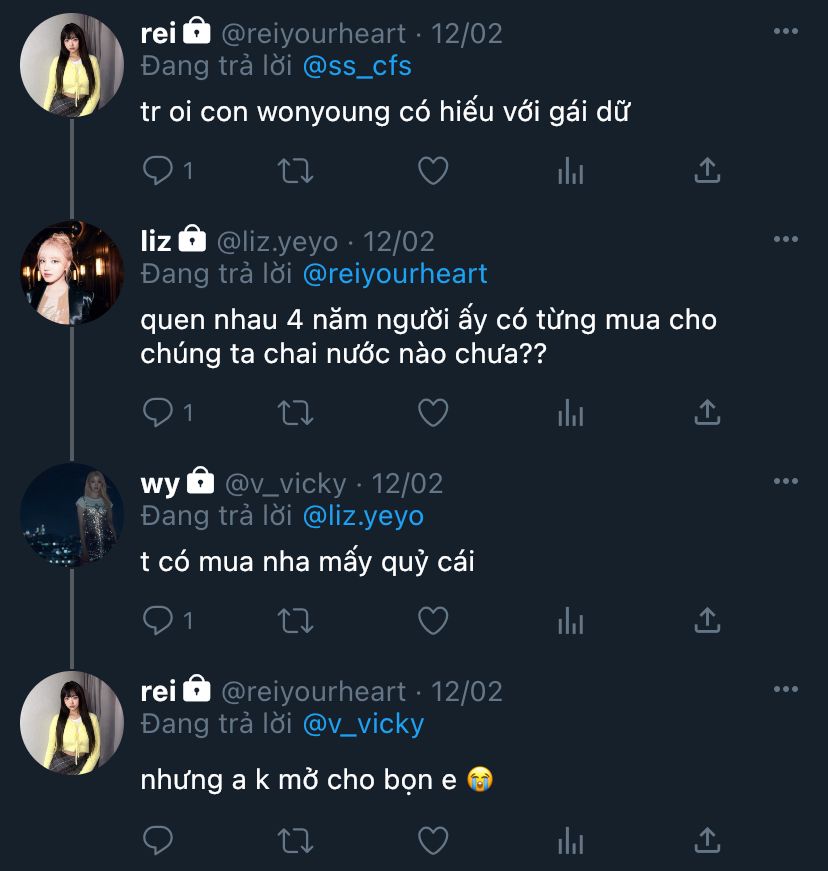Retweet liz's reply to @reiyourheart
The width and height of the screenshot is (828, 871).
(295, 412)
